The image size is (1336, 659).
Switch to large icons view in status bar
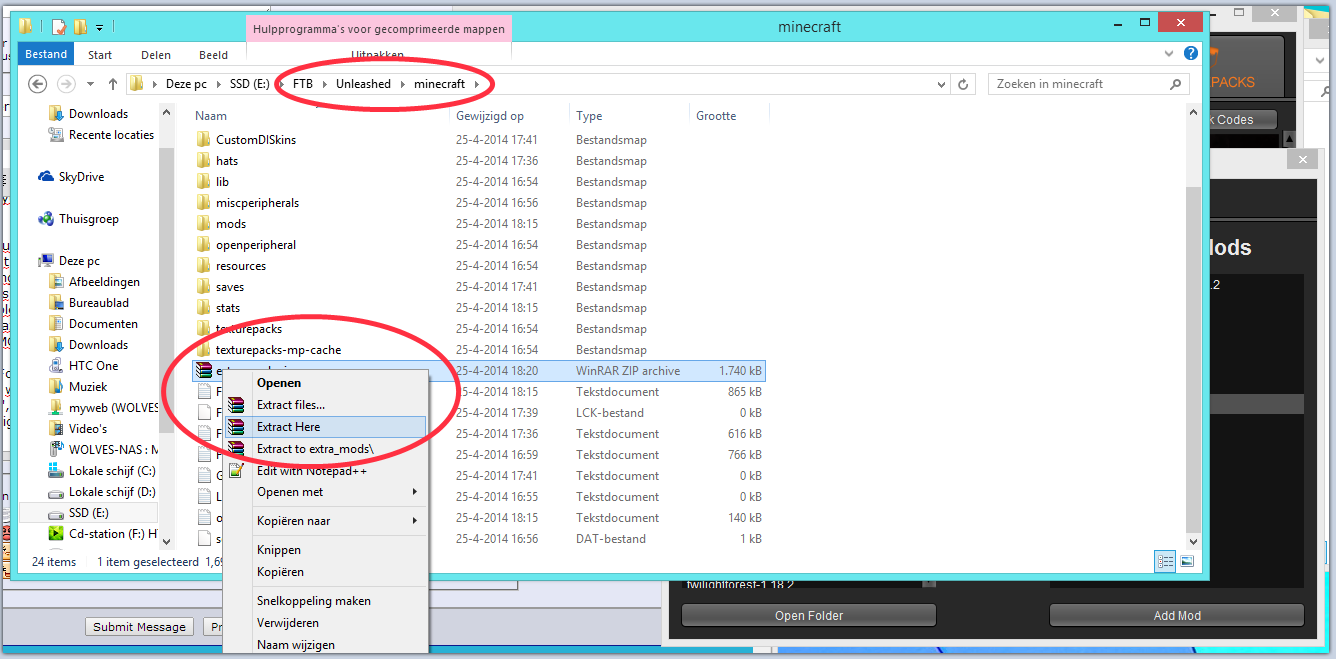click(1186, 562)
